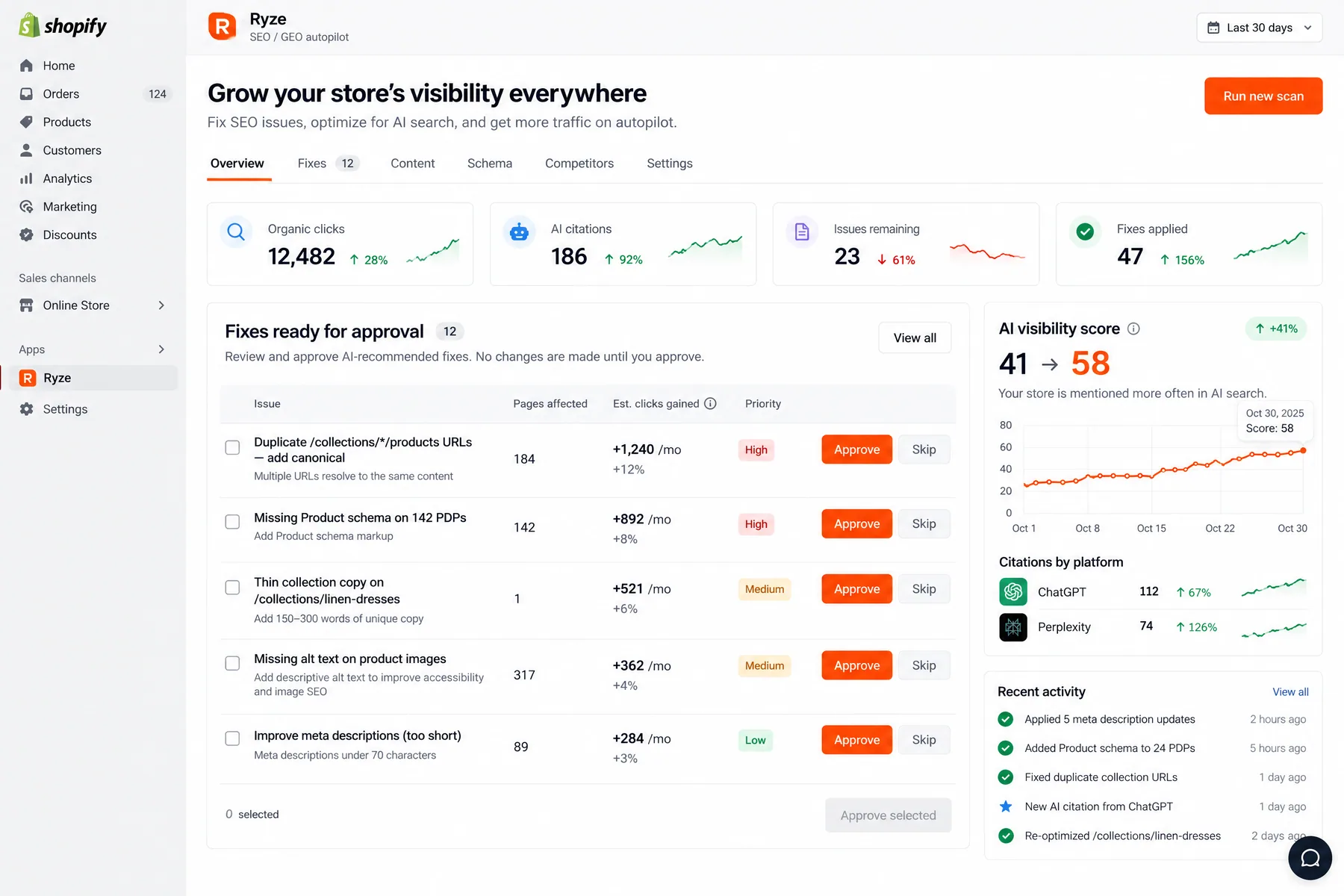
Task: Expand the Apps section chevron
Action: (x=161, y=349)
